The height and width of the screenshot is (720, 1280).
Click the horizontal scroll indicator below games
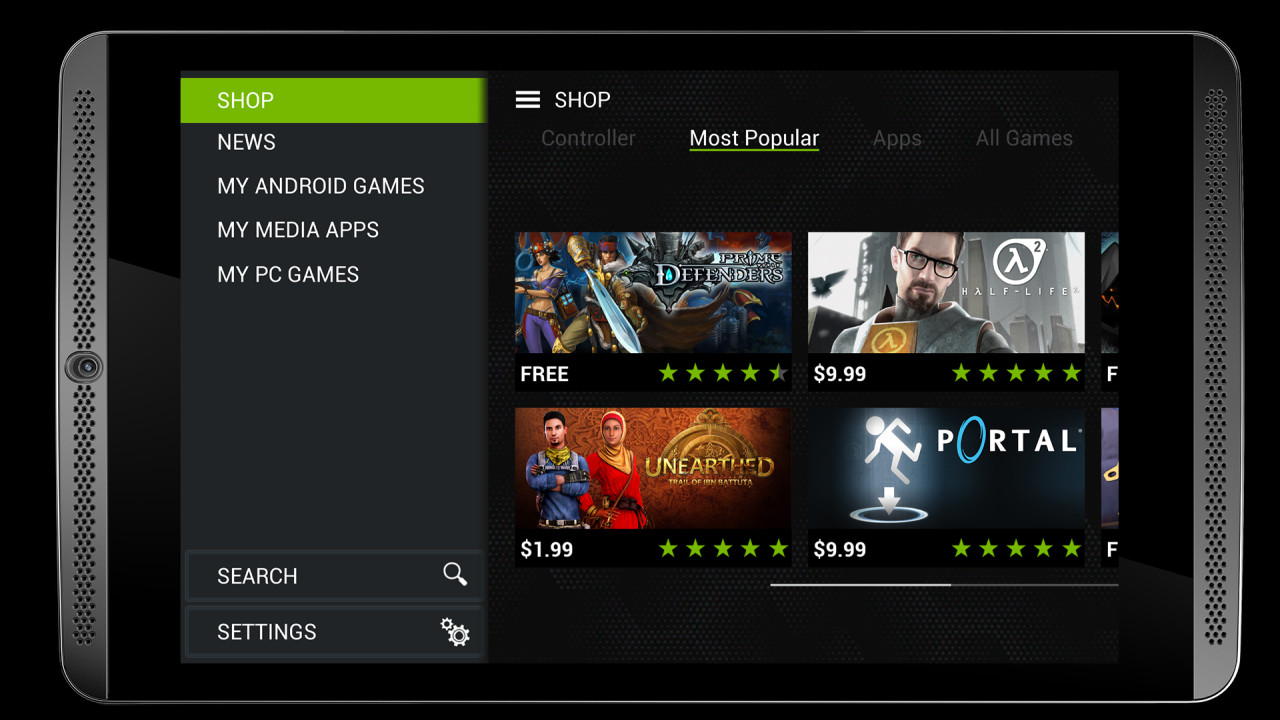click(x=944, y=585)
